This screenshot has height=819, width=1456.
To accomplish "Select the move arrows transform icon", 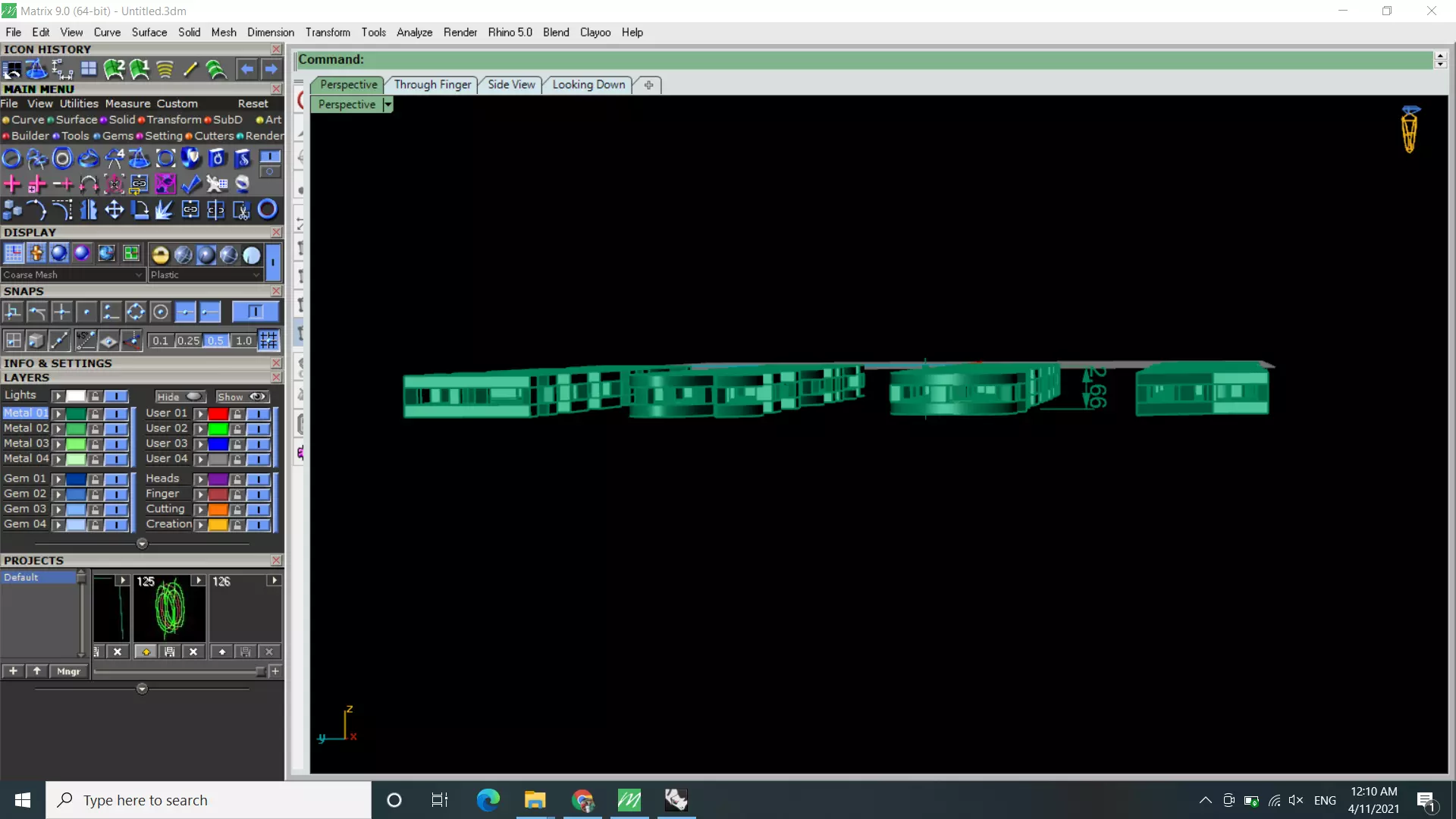I will click(x=114, y=210).
